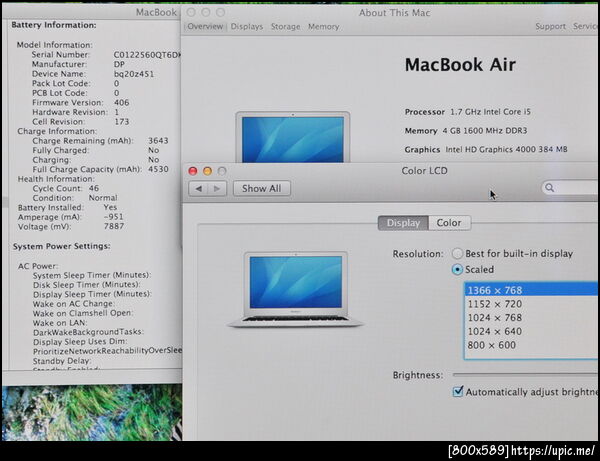
Task: Click Full Charge Capacity value 4530
Action: [x=158, y=169]
